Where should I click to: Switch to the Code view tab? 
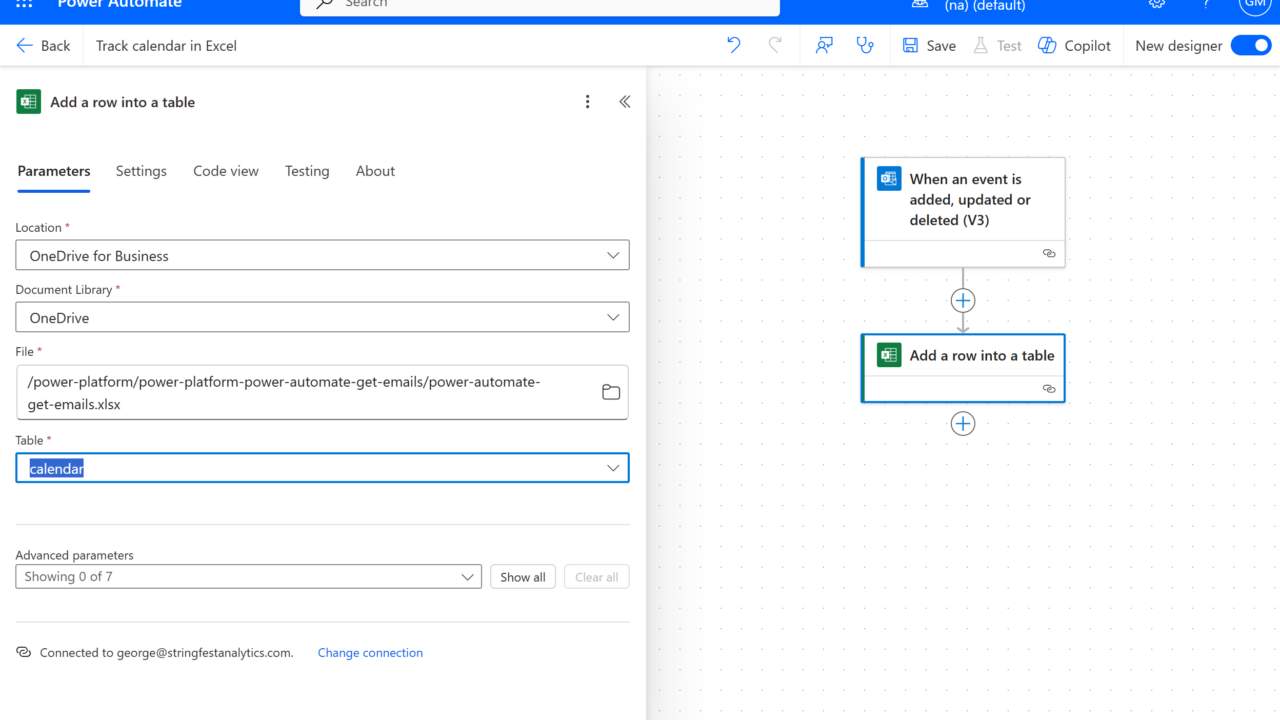226,171
